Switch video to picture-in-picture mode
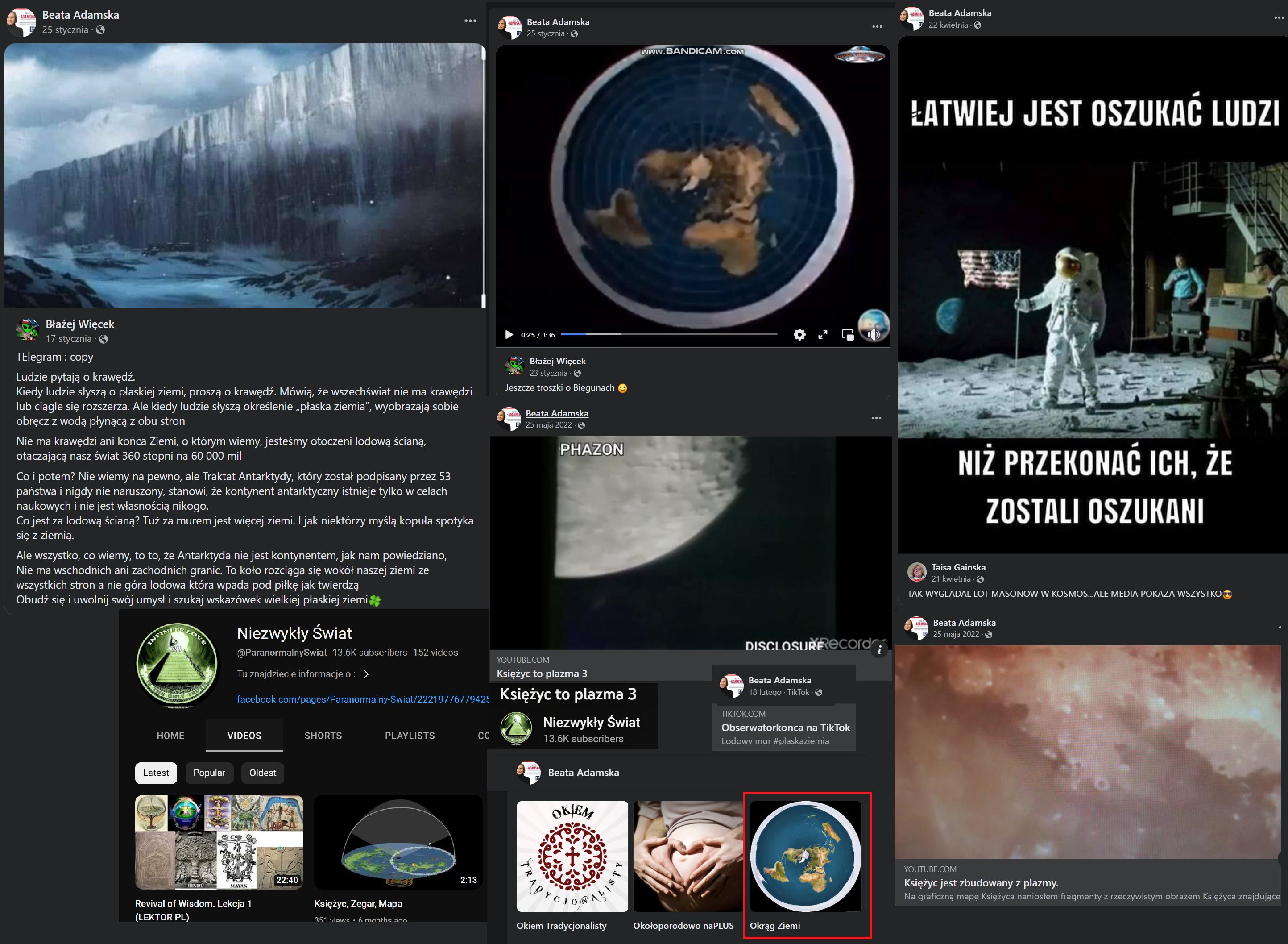Screen dimensions: 1288x944 point(848,334)
